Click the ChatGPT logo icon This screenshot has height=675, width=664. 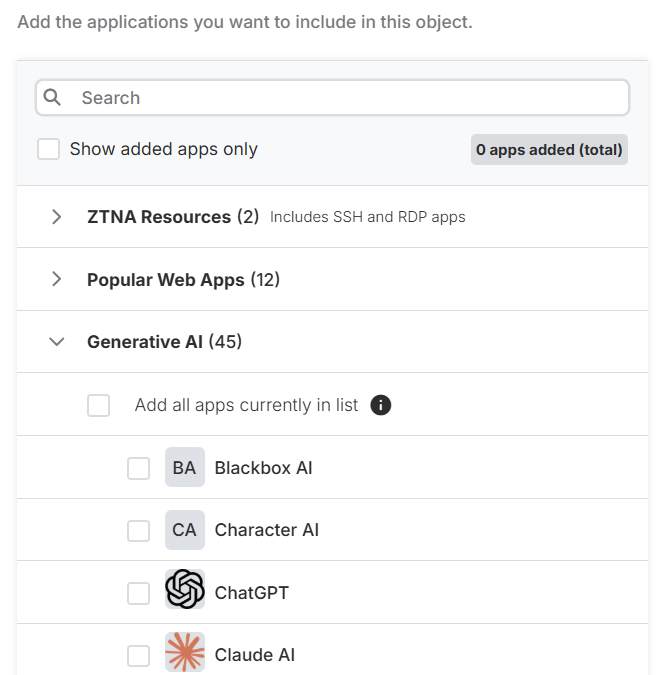(185, 589)
